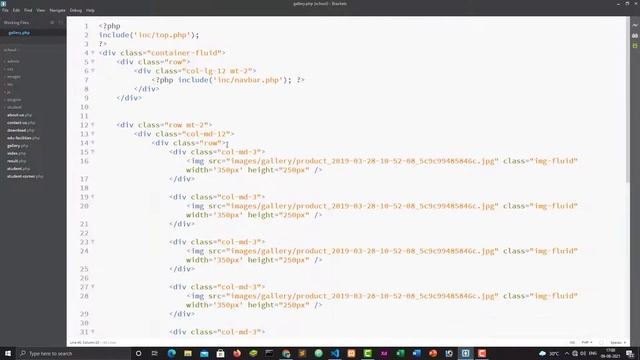Open the Debug menu
This screenshot has height=360, width=640.
tap(76, 10)
